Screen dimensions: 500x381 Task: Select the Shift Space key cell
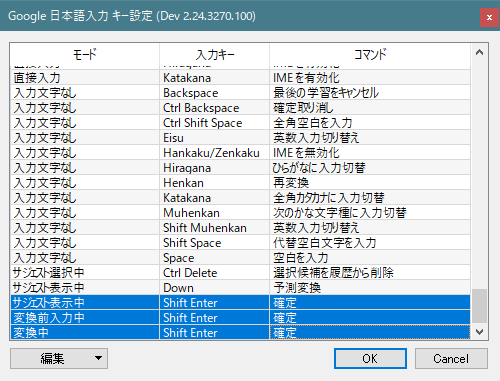click(214, 243)
